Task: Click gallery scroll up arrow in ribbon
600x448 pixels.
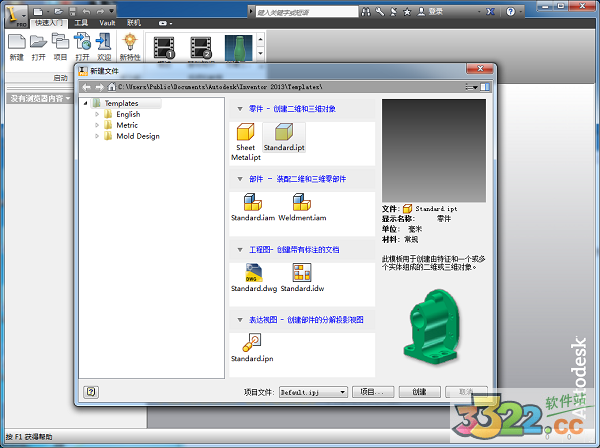Action: [260, 39]
